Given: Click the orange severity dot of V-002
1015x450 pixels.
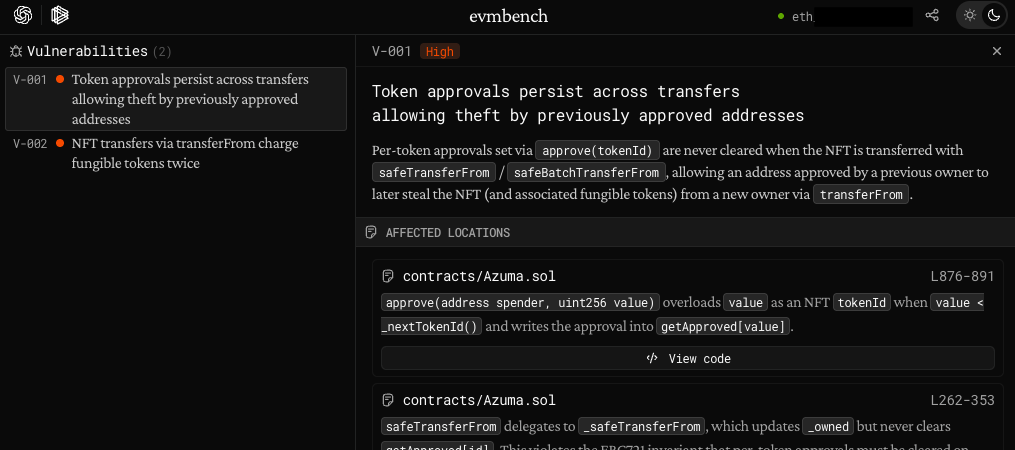Looking at the screenshot, I should pyautogui.click(x=61, y=144).
